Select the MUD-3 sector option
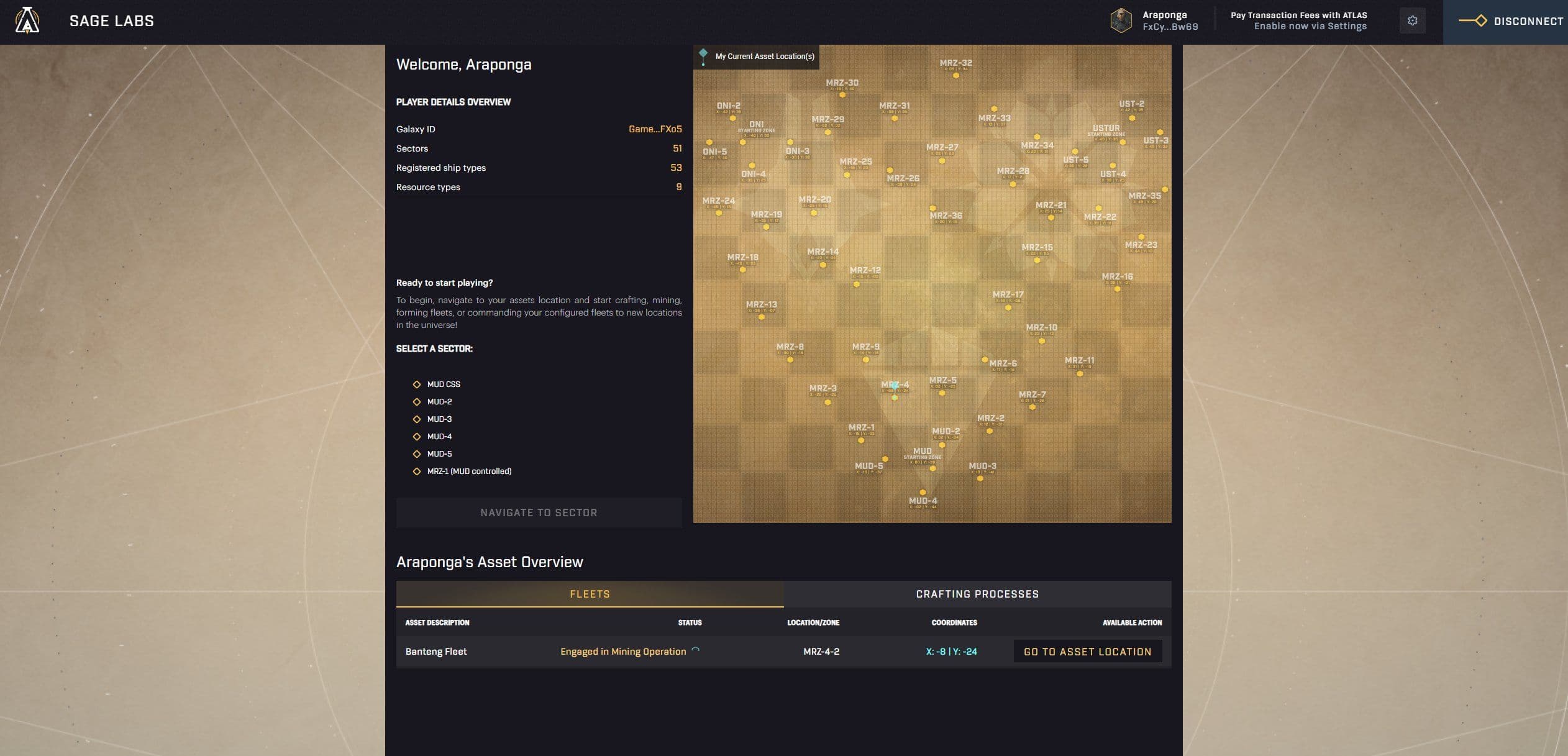Screen dimensions: 1568x756 click(432, 419)
